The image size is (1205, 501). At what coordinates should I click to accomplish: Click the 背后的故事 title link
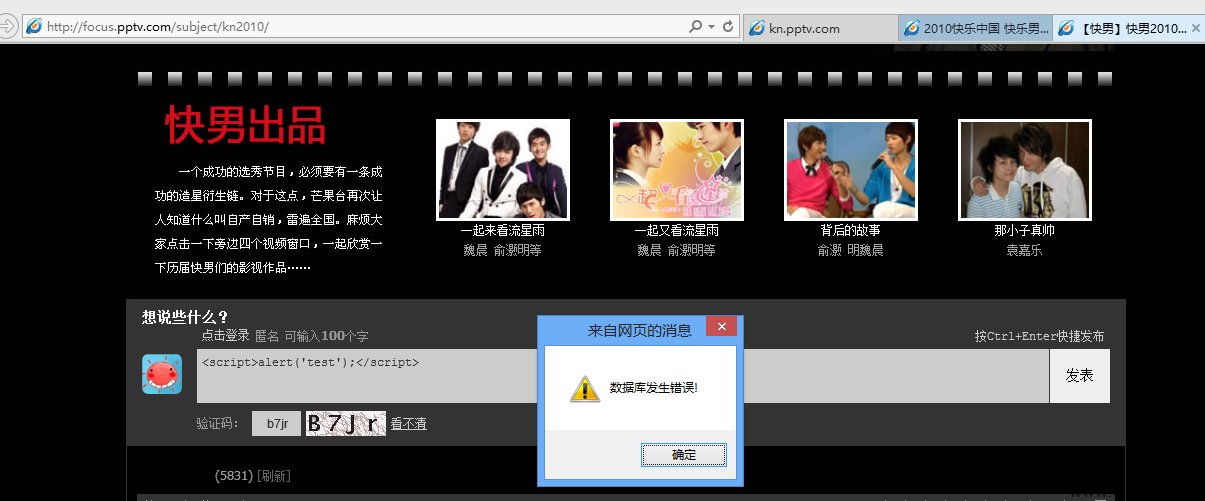point(851,231)
